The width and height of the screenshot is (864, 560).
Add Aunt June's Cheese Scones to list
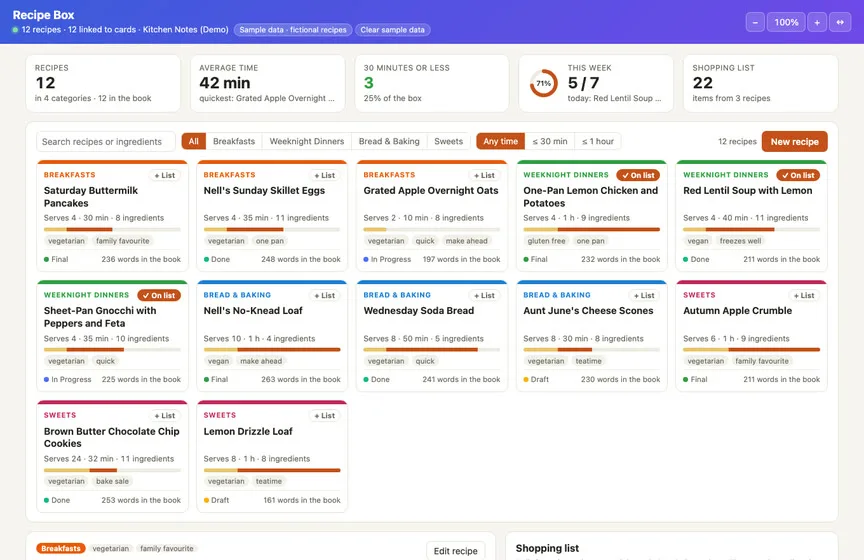pos(644,295)
